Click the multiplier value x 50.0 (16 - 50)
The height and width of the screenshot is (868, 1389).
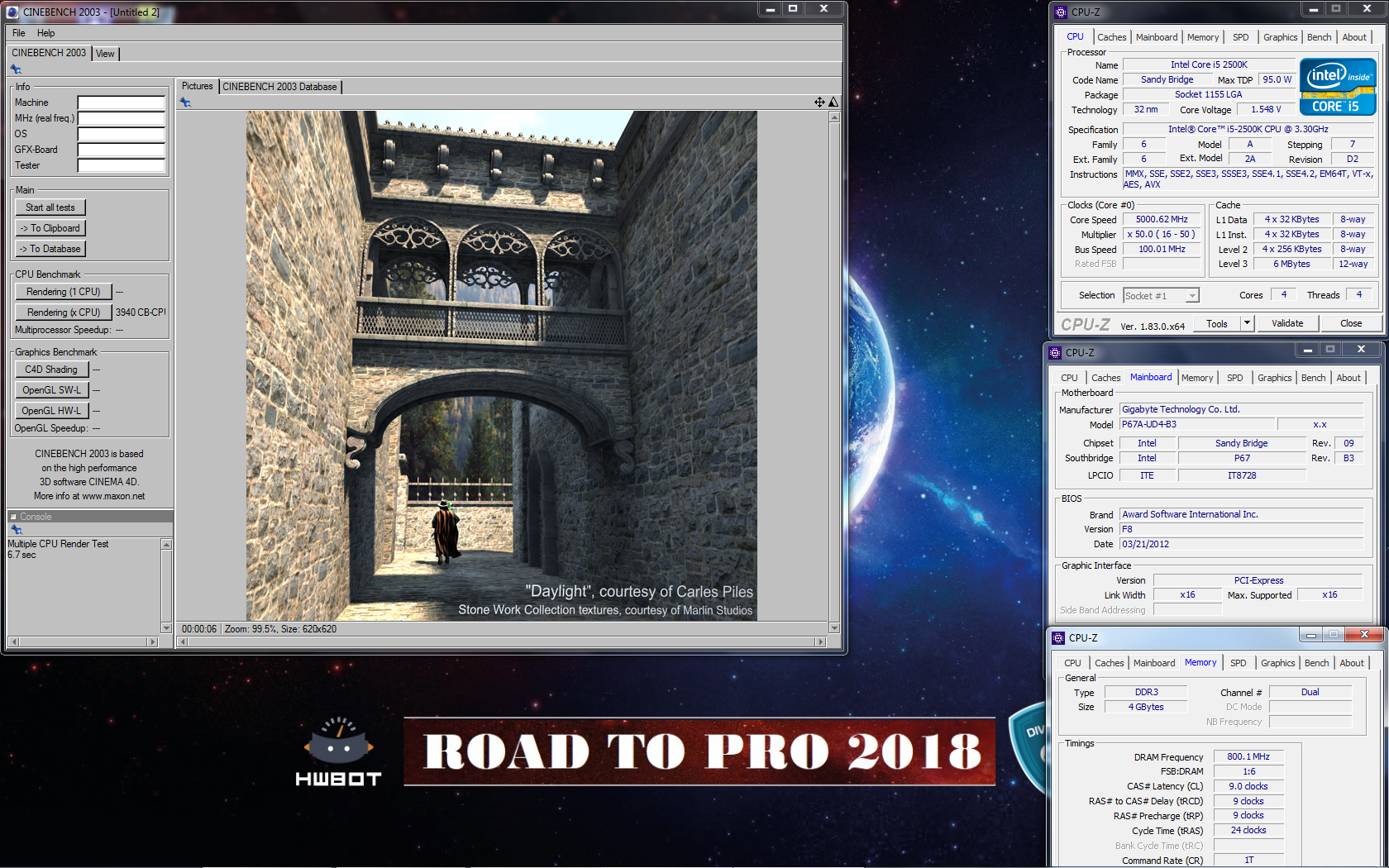click(1162, 235)
